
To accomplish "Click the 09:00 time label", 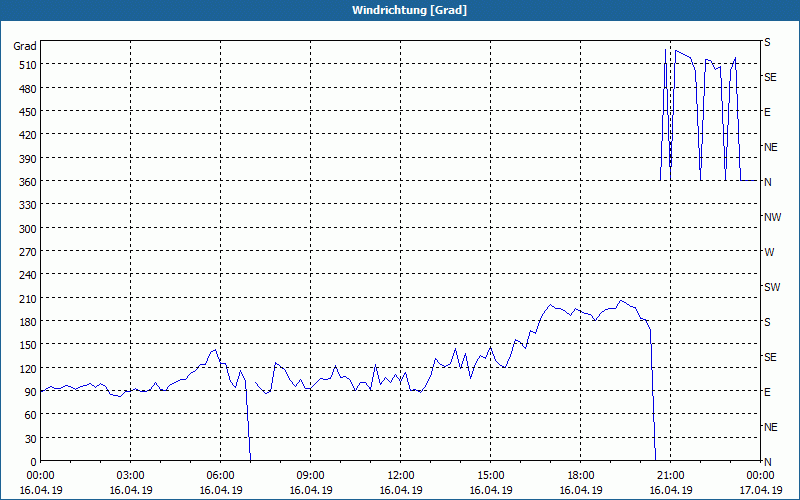I will tap(310, 476).
